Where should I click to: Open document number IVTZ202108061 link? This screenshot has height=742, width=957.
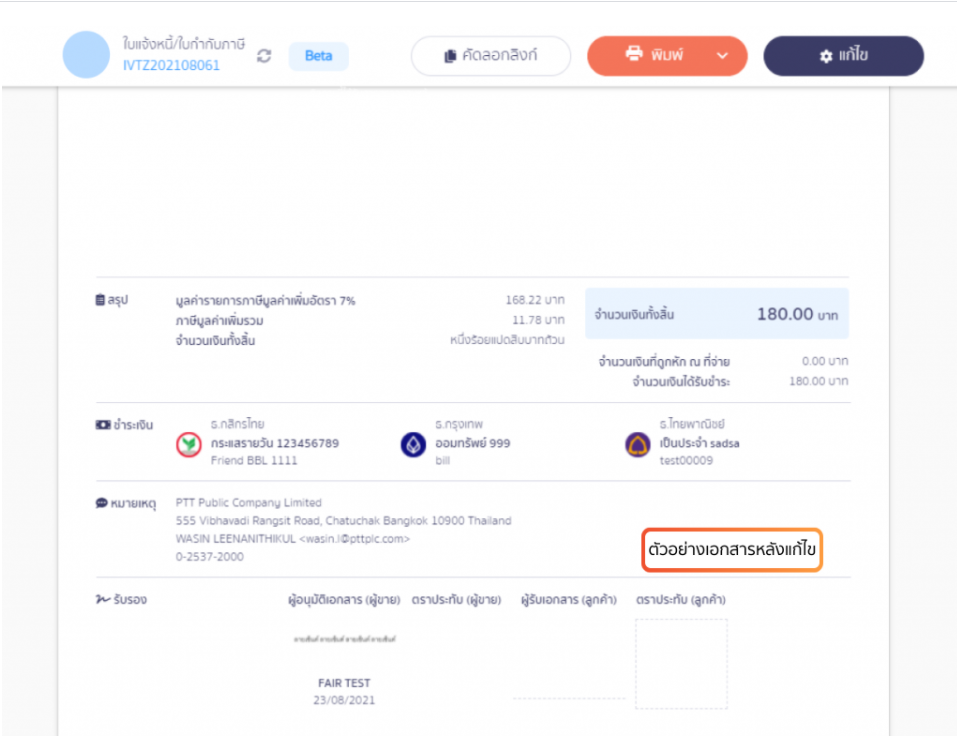(171, 66)
